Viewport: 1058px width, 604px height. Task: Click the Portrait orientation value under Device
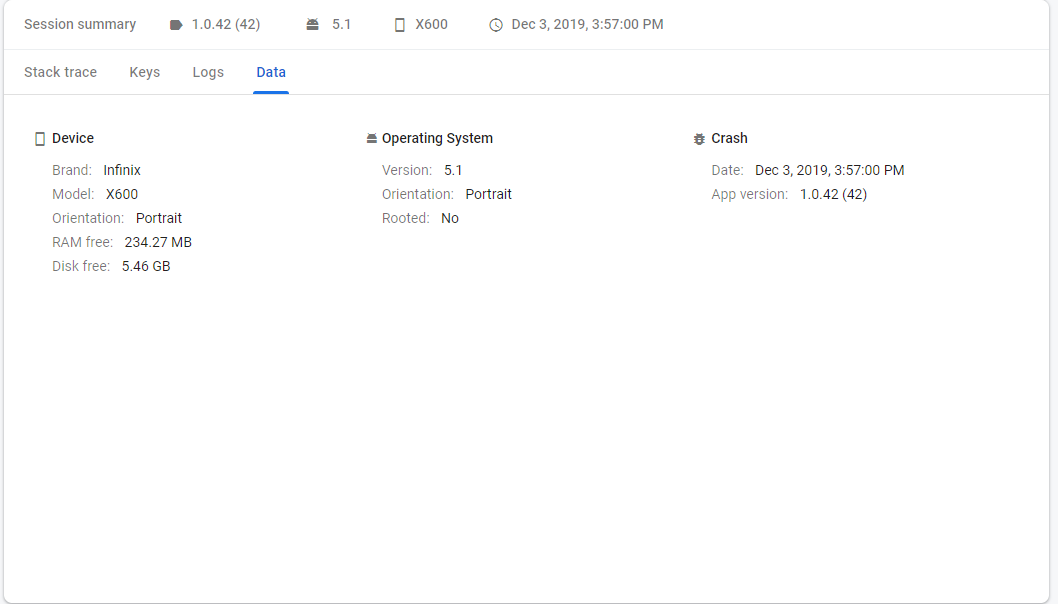point(159,218)
